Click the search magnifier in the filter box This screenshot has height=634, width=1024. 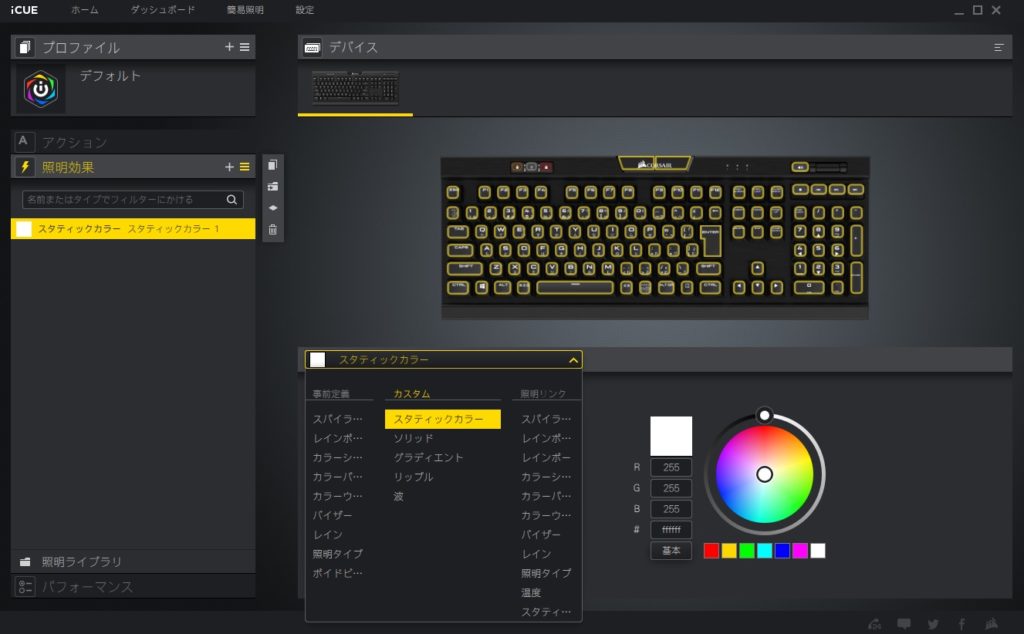232,200
